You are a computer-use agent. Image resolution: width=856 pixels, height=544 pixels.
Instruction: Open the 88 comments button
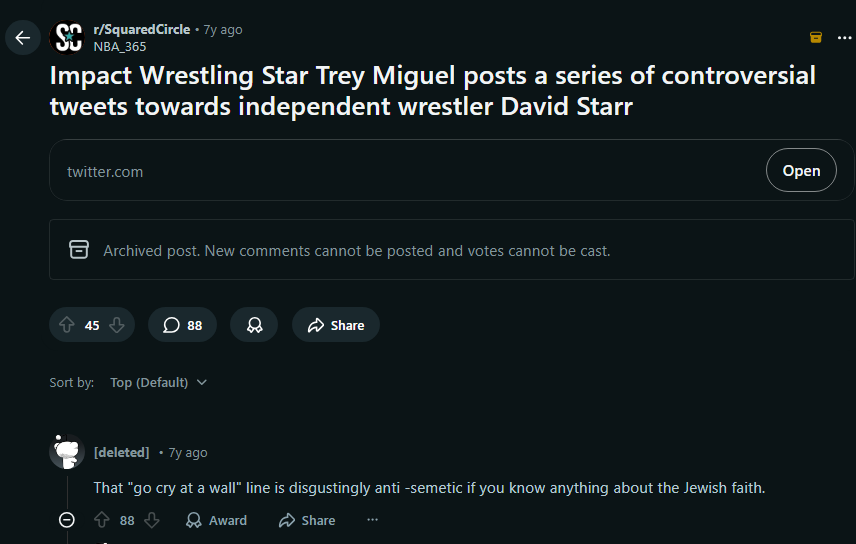click(182, 325)
